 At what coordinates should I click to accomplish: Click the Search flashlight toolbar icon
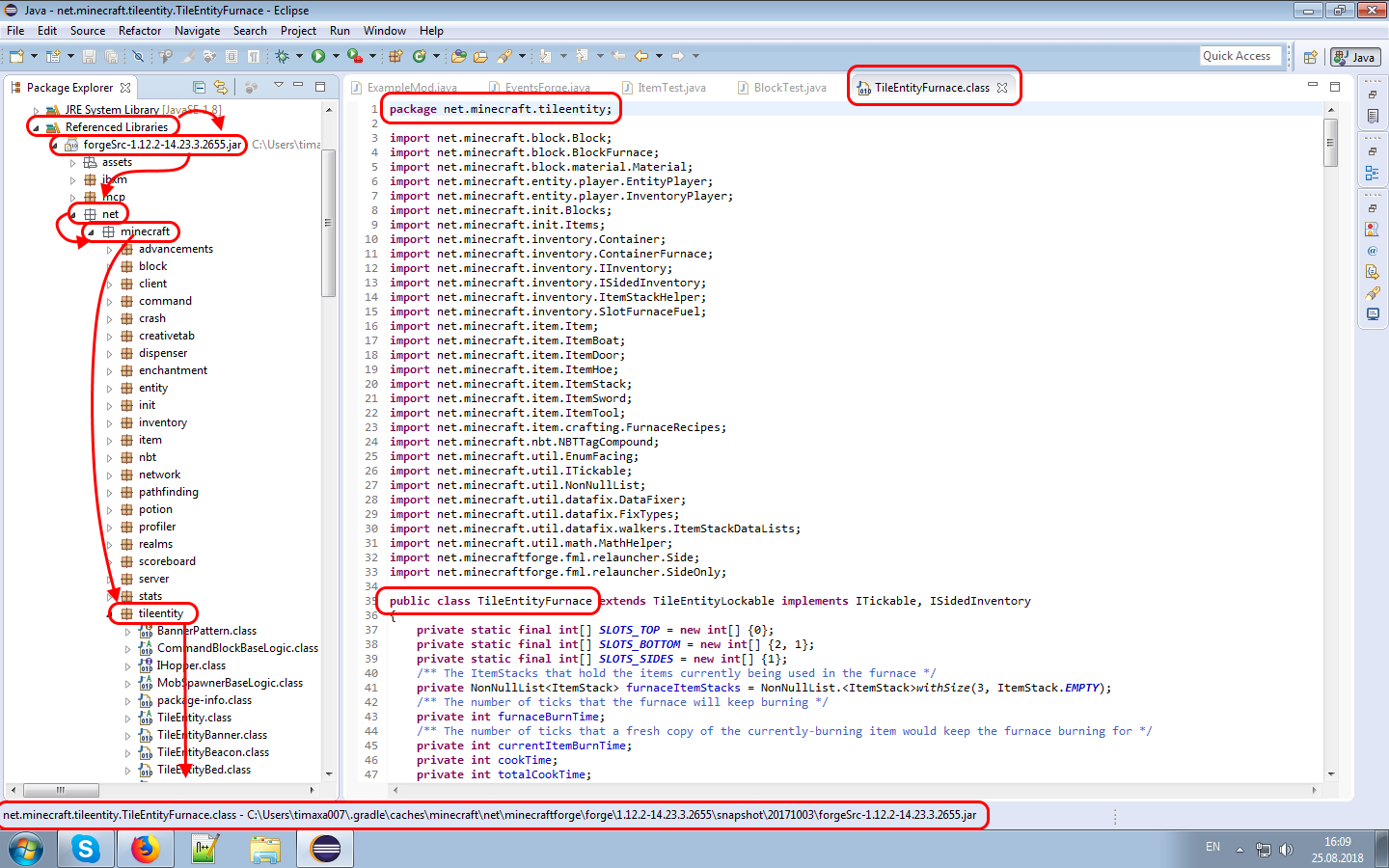pyautogui.click(x=504, y=56)
